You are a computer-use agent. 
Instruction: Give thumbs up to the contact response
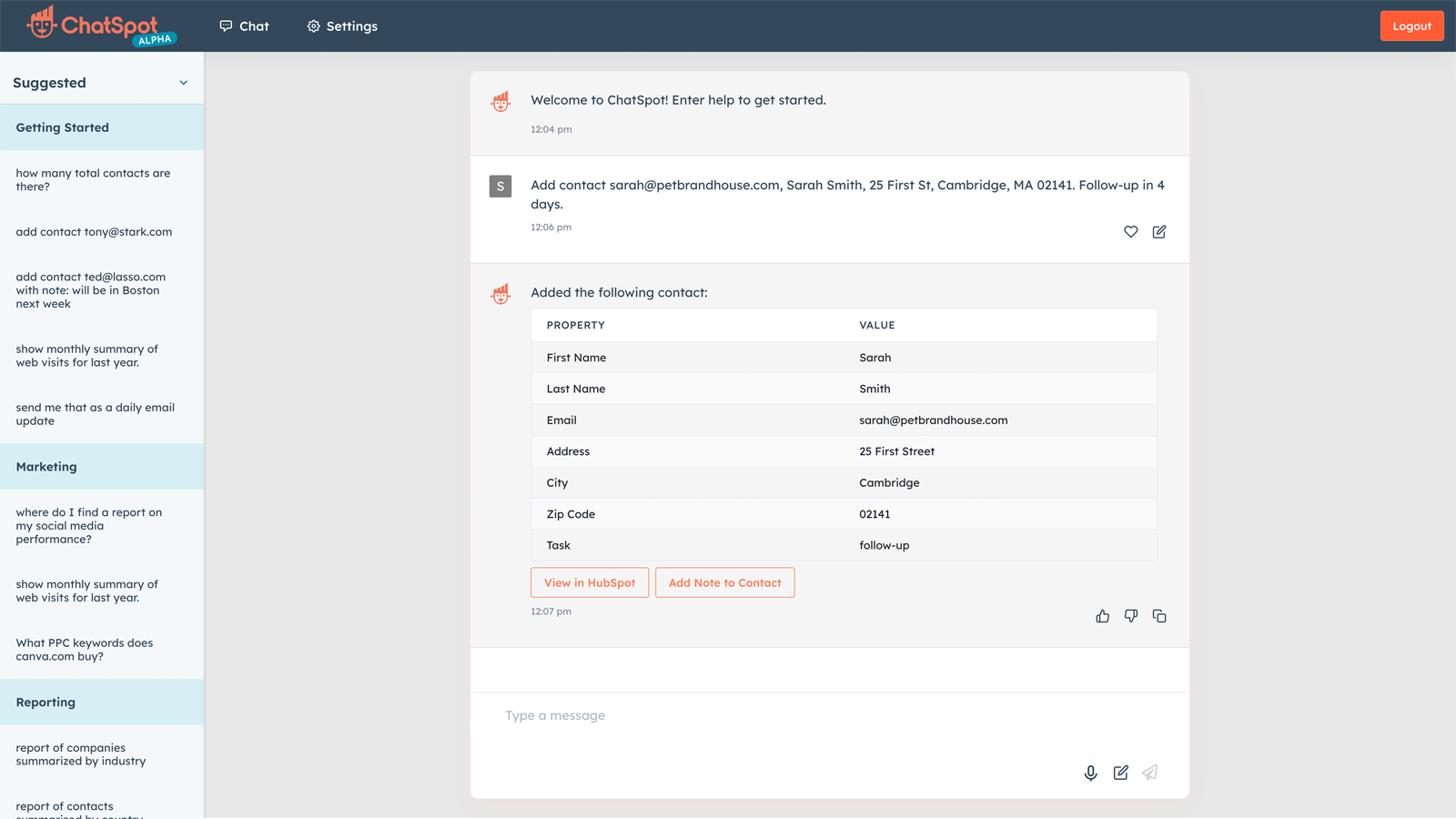tap(1102, 616)
